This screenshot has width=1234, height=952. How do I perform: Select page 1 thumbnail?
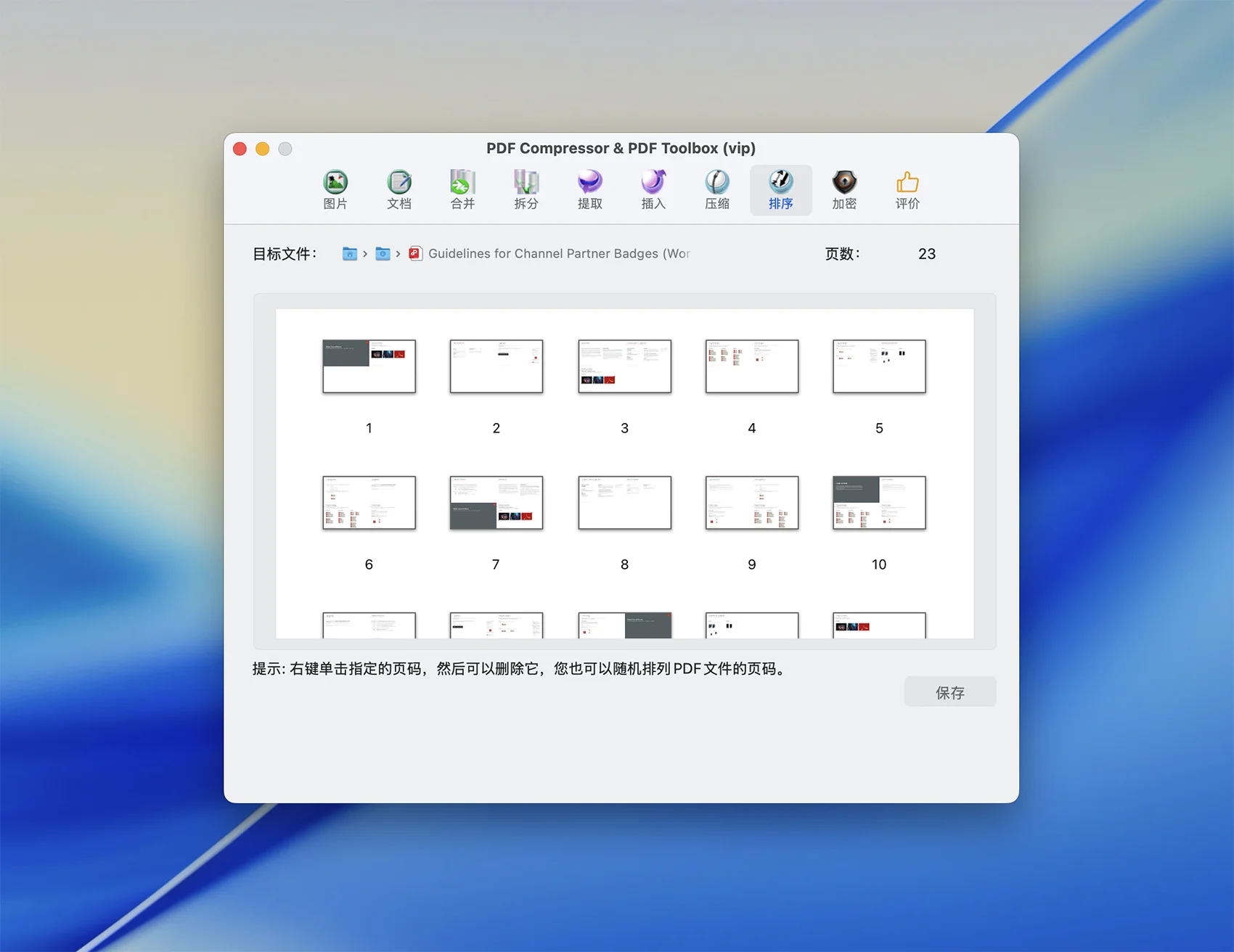pyautogui.click(x=369, y=366)
